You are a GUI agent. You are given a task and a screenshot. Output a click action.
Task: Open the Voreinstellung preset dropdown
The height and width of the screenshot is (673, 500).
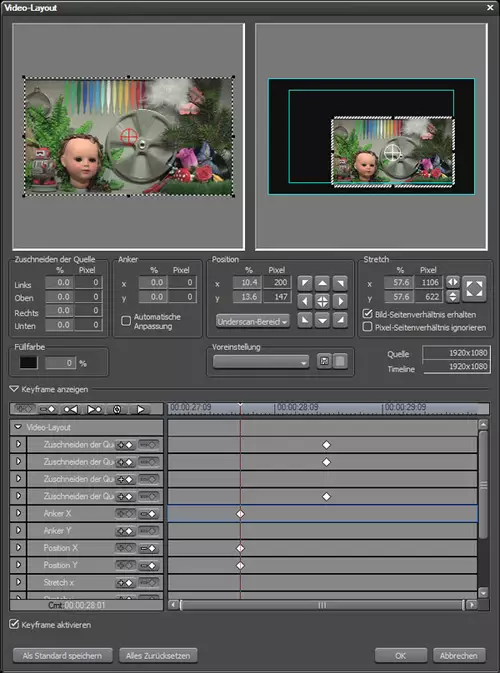coord(261,362)
